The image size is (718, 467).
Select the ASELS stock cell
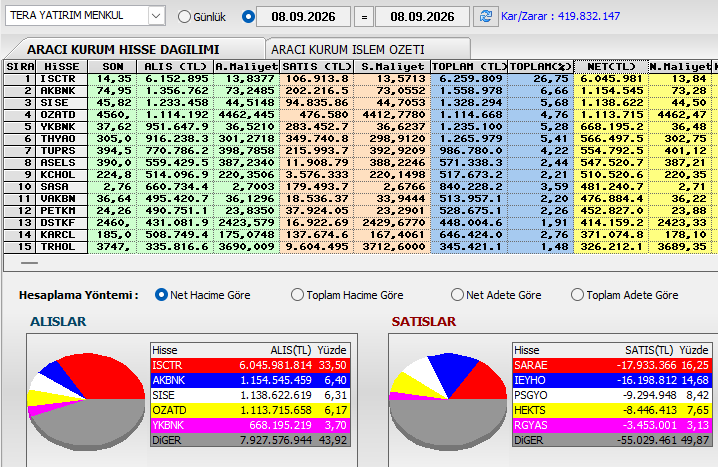pos(62,163)
